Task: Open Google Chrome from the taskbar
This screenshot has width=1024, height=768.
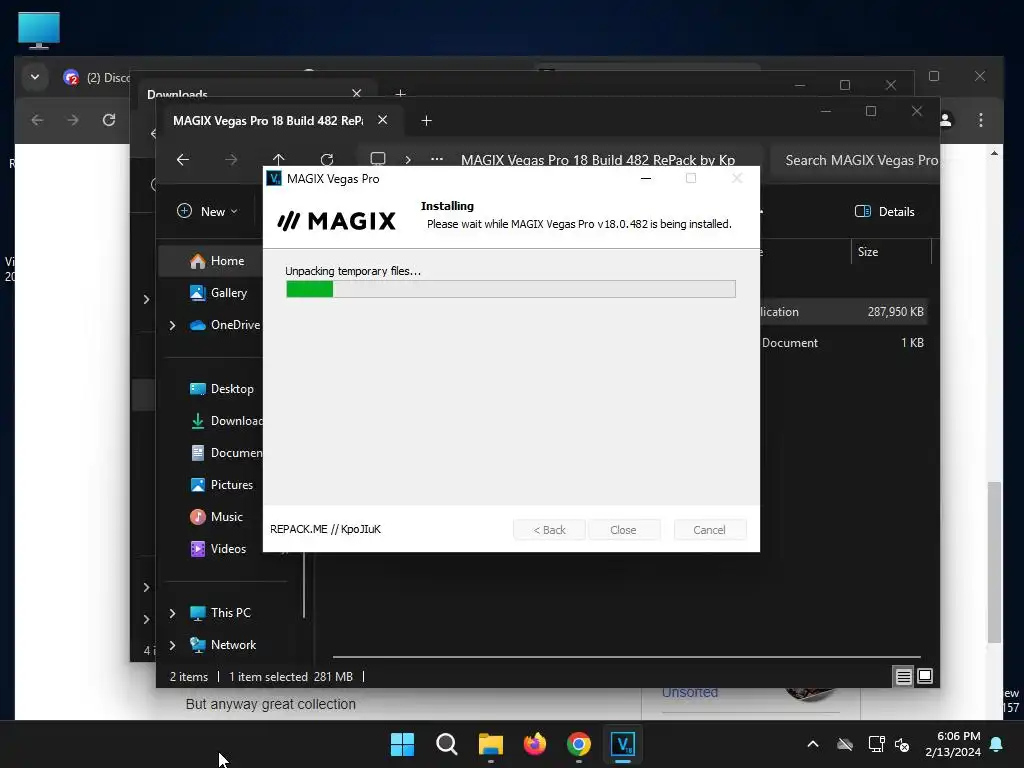Action: (x=579, y=744)
